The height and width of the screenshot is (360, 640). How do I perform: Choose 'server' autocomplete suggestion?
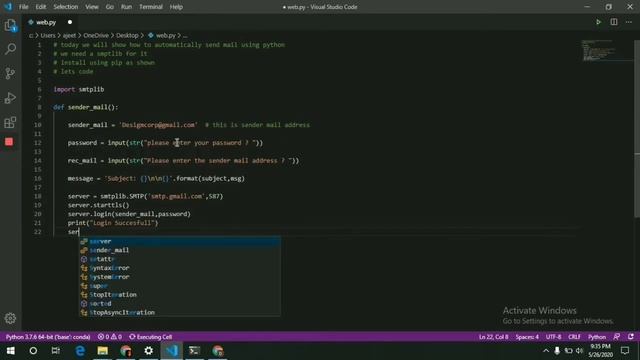(180, 241)
